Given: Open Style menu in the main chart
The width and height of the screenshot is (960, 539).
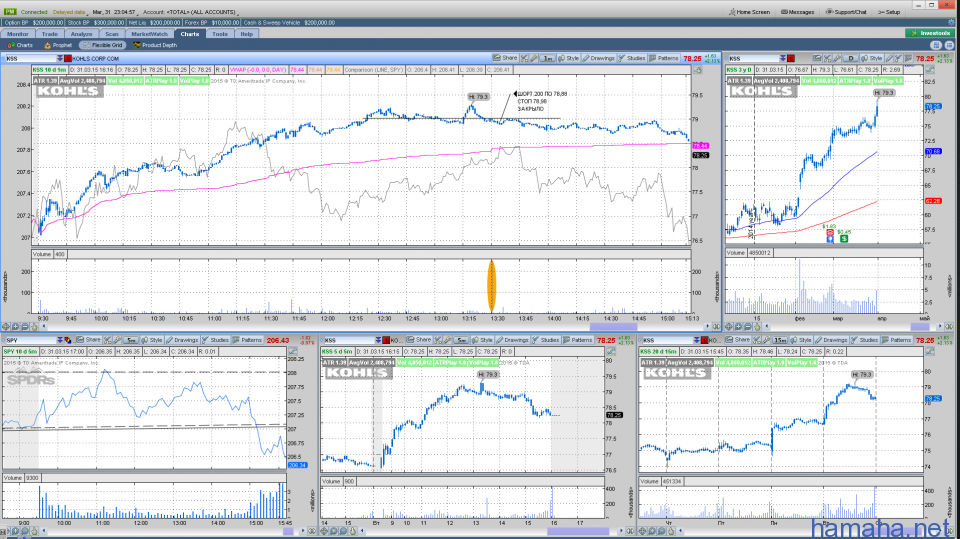Looking at the screenshot, I should point(568,58).
